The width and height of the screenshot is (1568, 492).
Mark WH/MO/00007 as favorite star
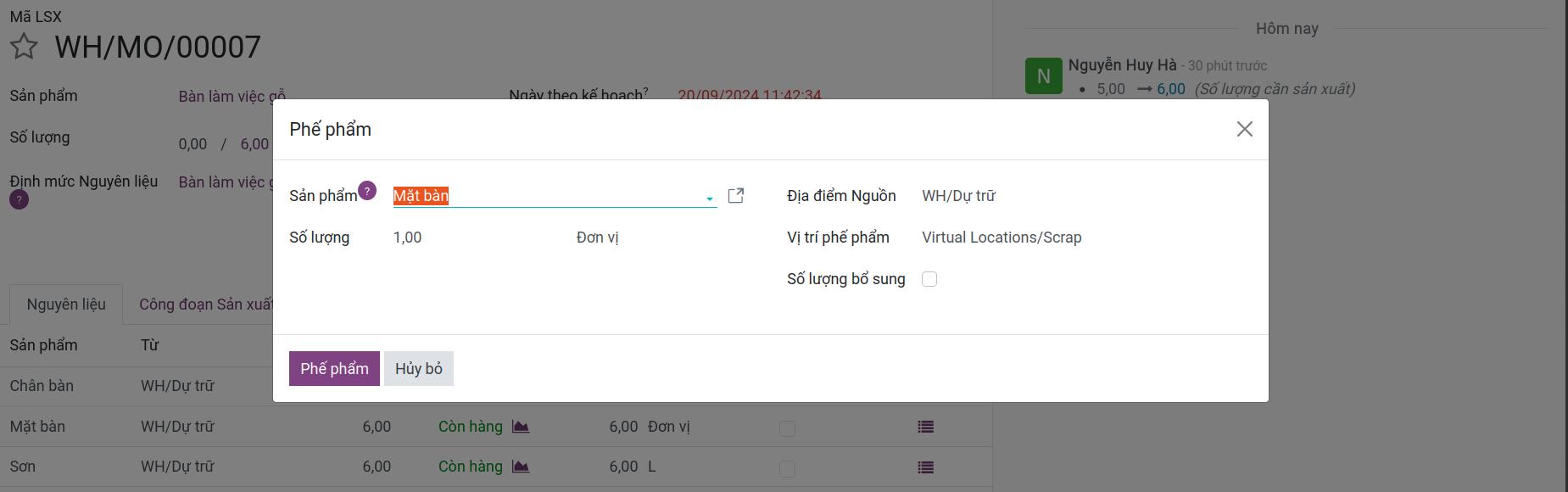(x=24, y=47)
